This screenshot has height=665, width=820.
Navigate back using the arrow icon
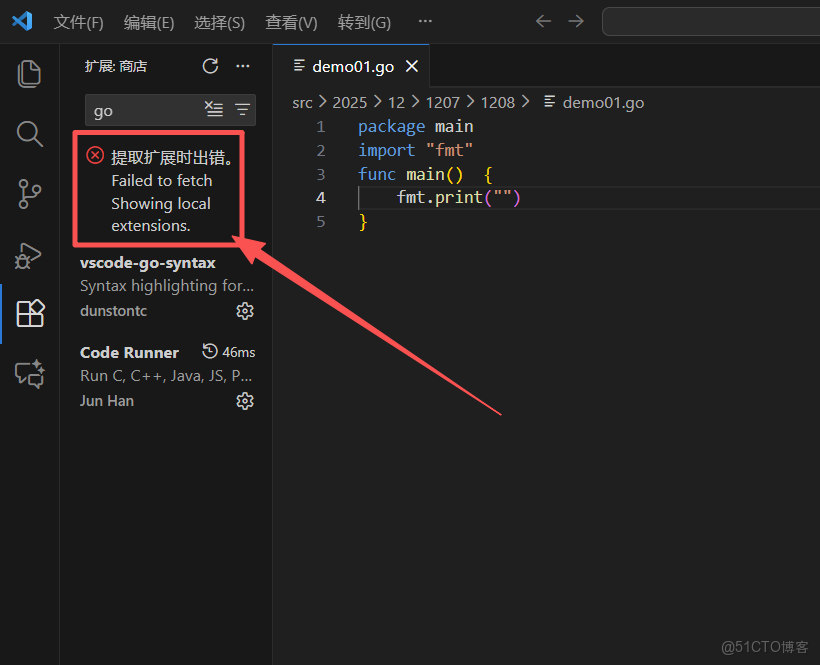click(543, 20)
